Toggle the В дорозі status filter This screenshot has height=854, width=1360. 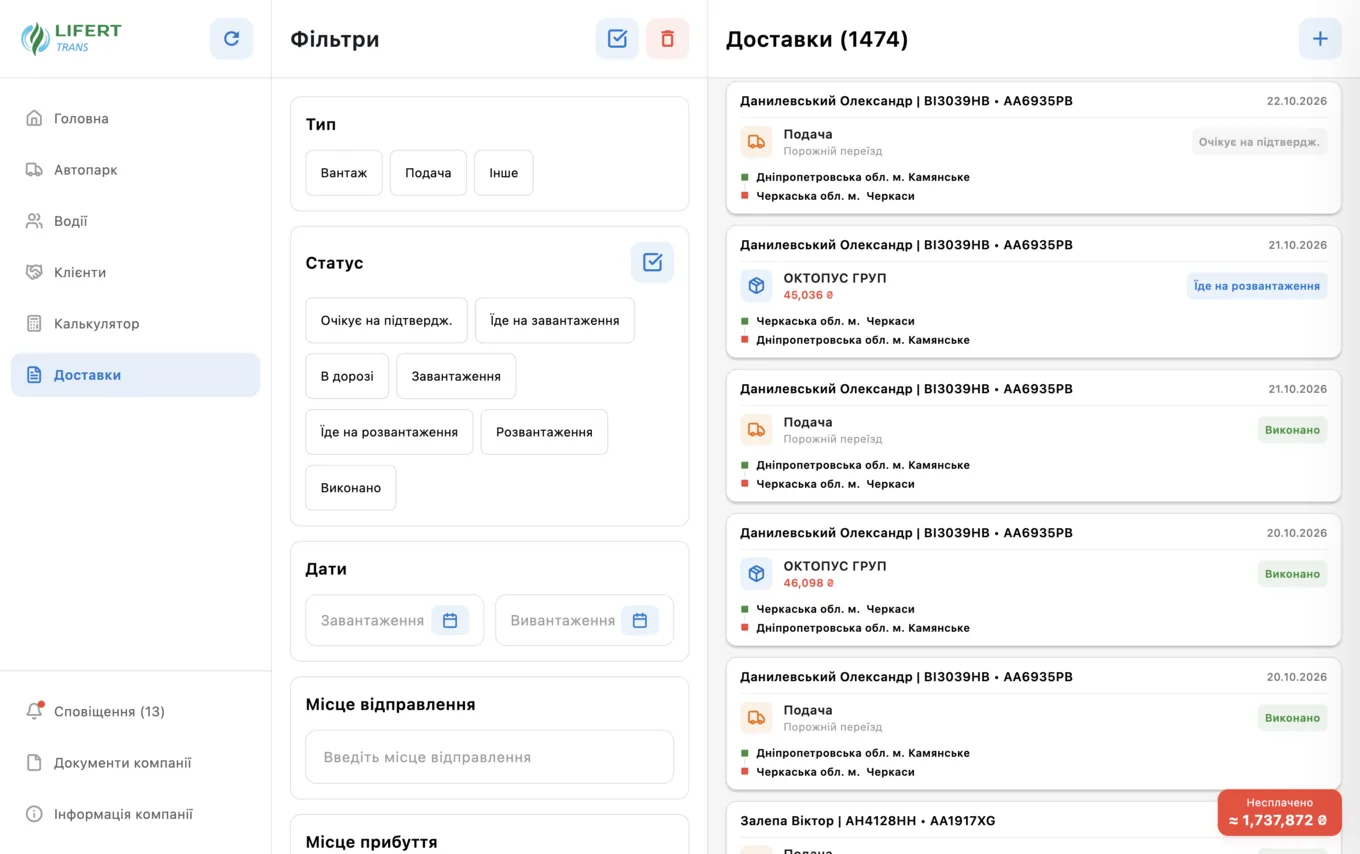point(347,376)
